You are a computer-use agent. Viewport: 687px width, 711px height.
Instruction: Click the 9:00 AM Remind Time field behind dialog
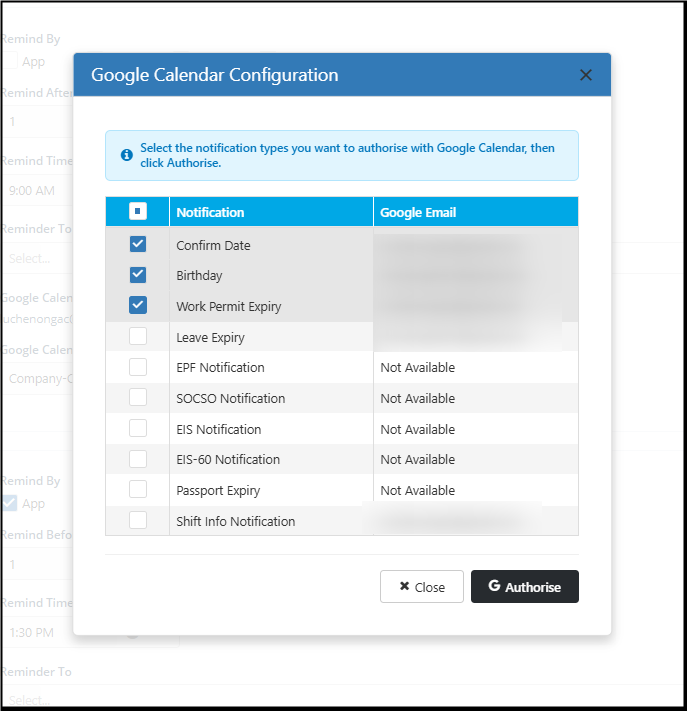(x=38, y=190)
